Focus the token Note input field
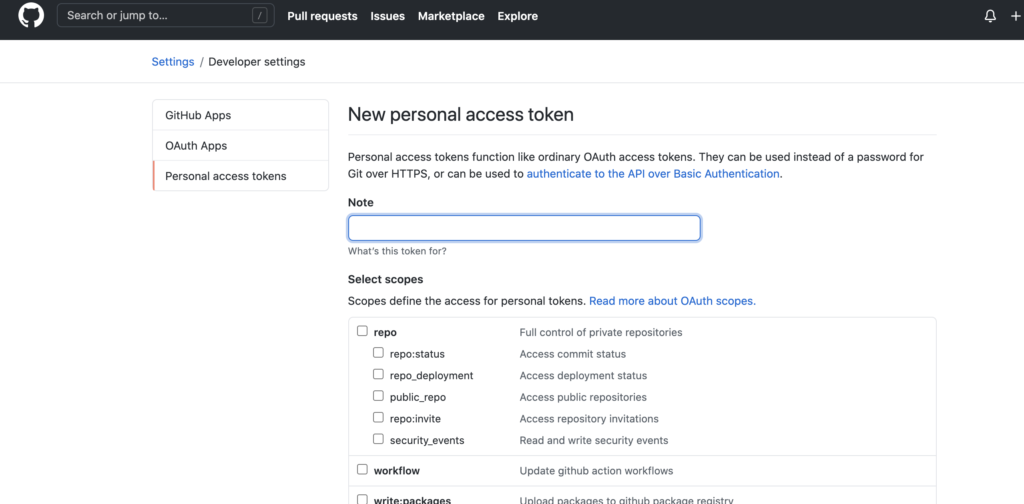 click(x=524, y=228)
